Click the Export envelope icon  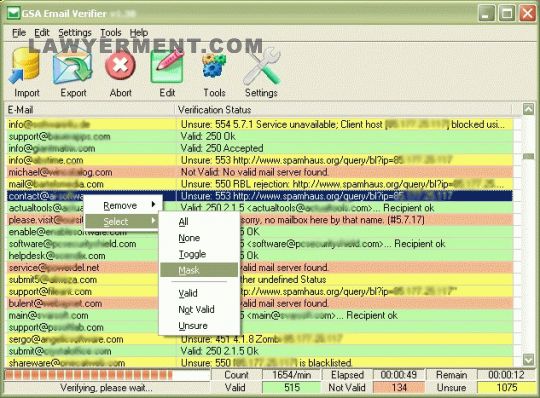click(x=73, y=66)
